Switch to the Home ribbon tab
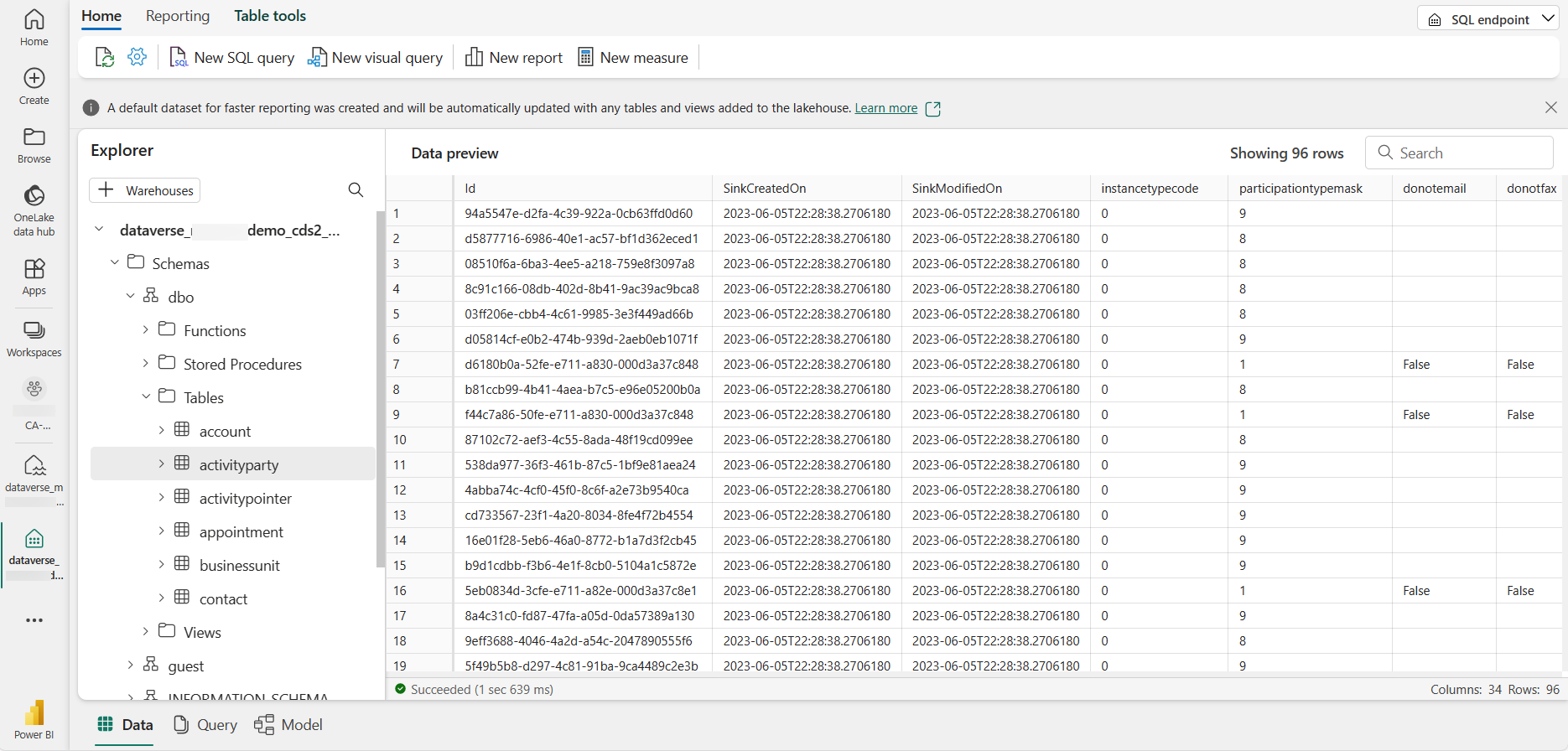 click(x=101, y=16)
